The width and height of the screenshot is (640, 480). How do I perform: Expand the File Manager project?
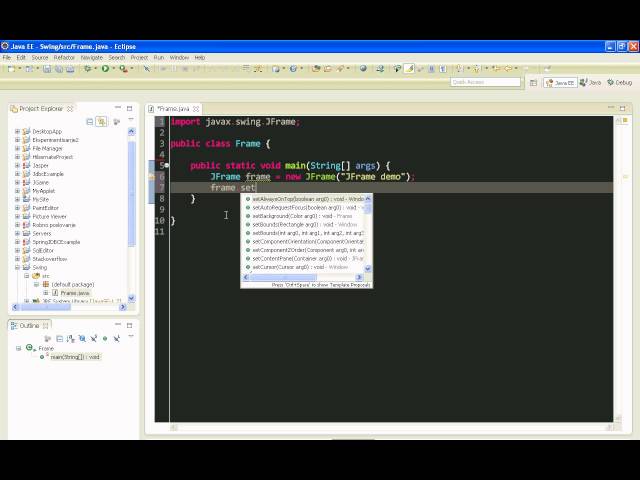[17, 149]
